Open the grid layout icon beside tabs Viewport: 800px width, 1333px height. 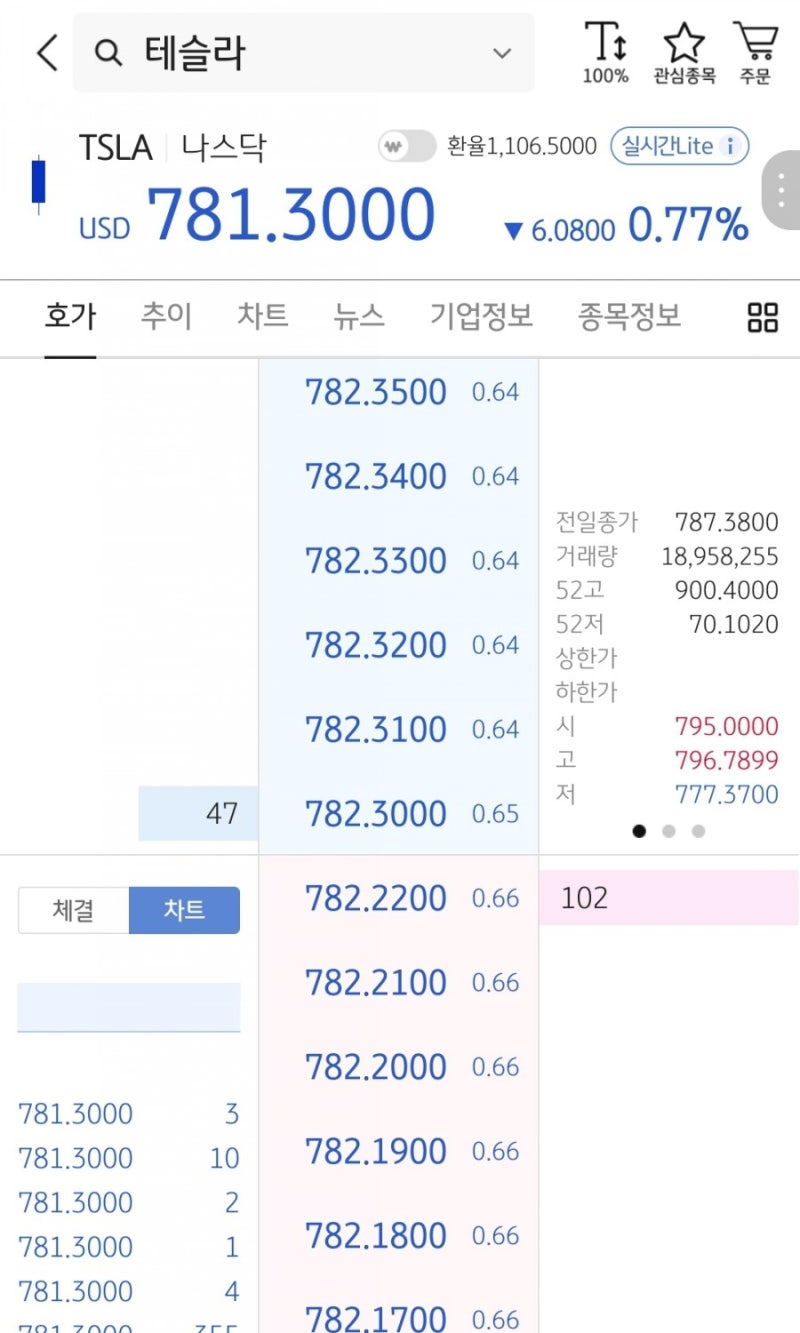(x=762, y=317)
